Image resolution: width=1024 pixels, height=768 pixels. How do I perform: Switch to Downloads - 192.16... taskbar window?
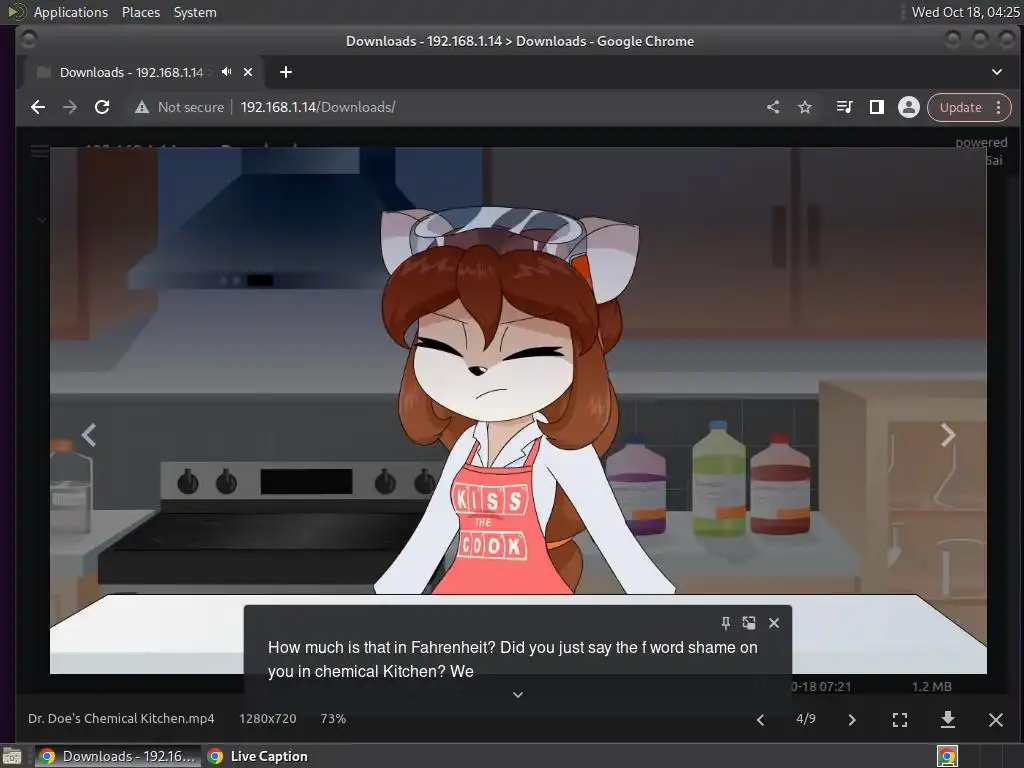tap(118, 756)
